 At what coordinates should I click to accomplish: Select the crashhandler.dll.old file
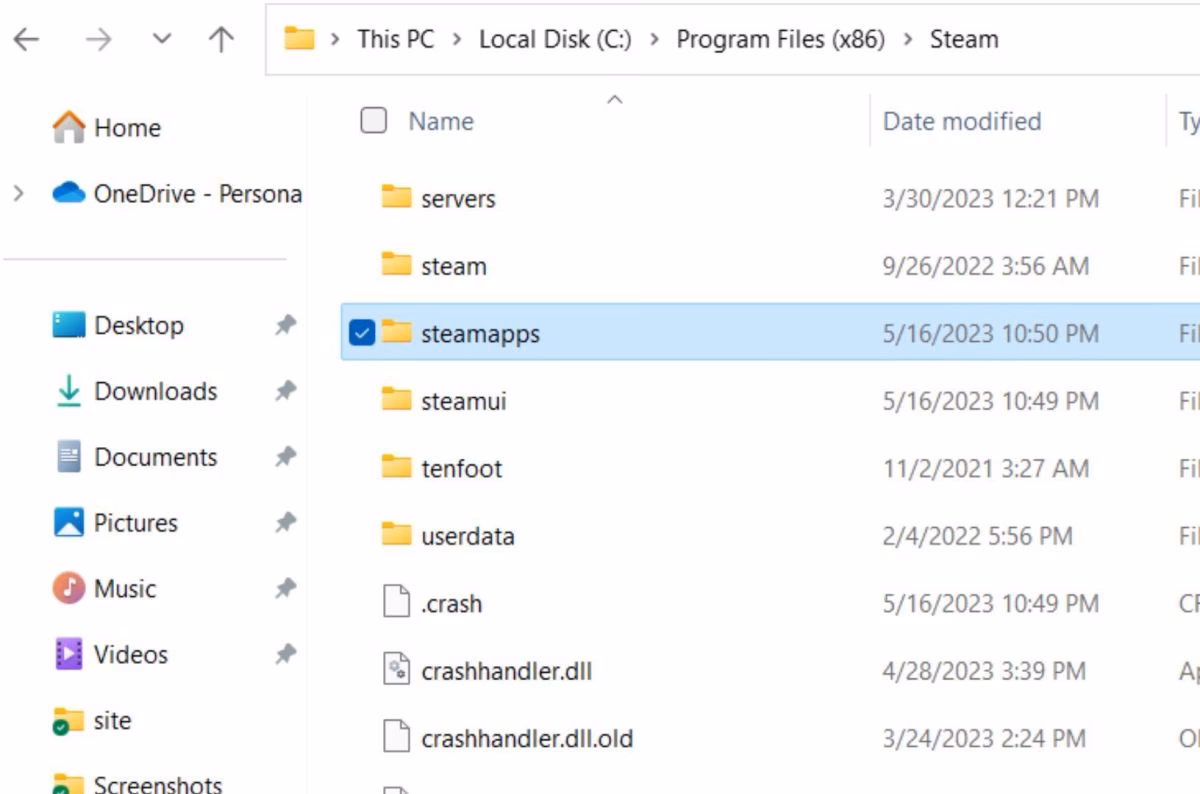click(527, 739)
